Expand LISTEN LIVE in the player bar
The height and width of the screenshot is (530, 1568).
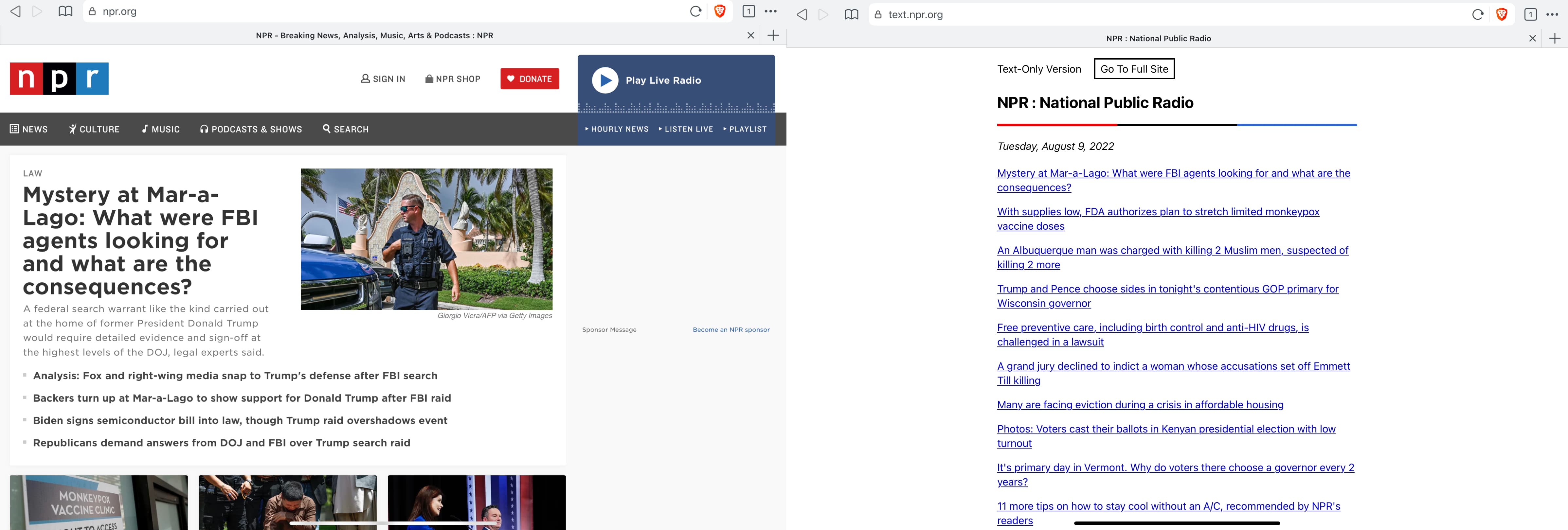click(x=685, y=129)
